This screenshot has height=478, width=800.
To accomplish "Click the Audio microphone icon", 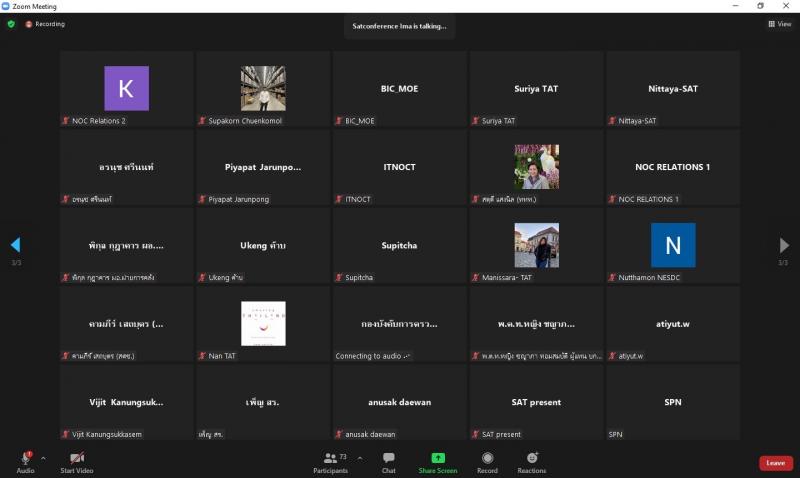I will pos(25,458).
